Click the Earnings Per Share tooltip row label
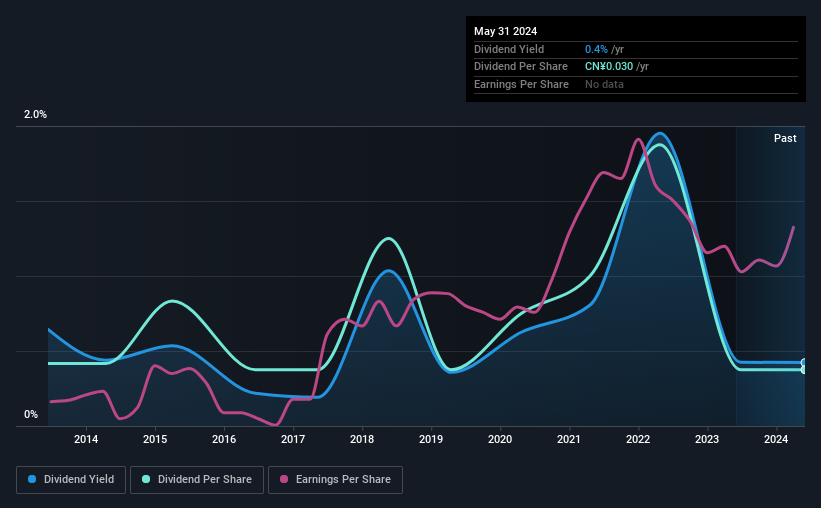The width and height of the screenshot is (821, 508). point(521,84)
